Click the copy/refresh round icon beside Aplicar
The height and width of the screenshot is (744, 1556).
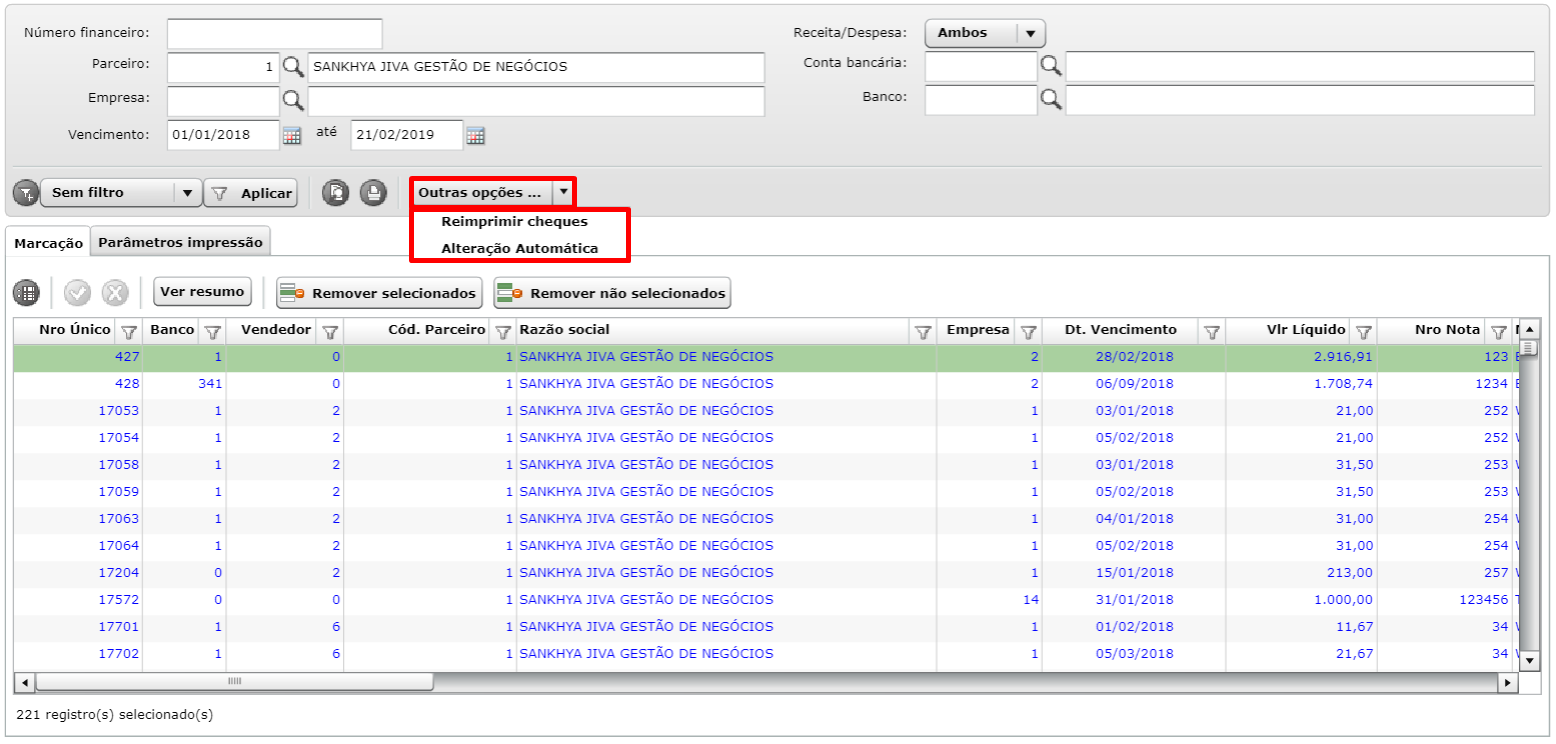coord(336,193)
